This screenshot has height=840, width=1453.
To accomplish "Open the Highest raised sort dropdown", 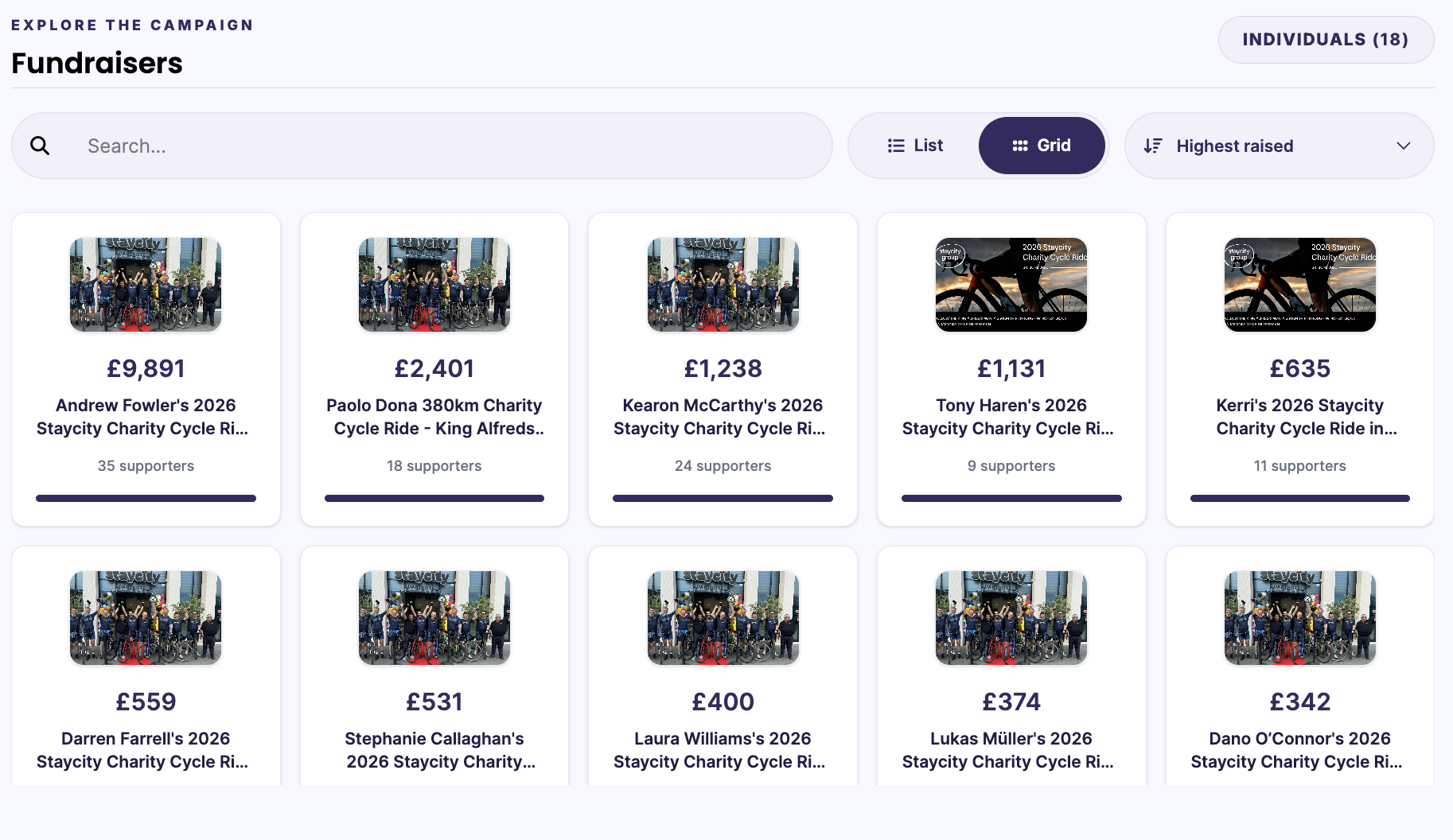I will tap(1279, 146).
